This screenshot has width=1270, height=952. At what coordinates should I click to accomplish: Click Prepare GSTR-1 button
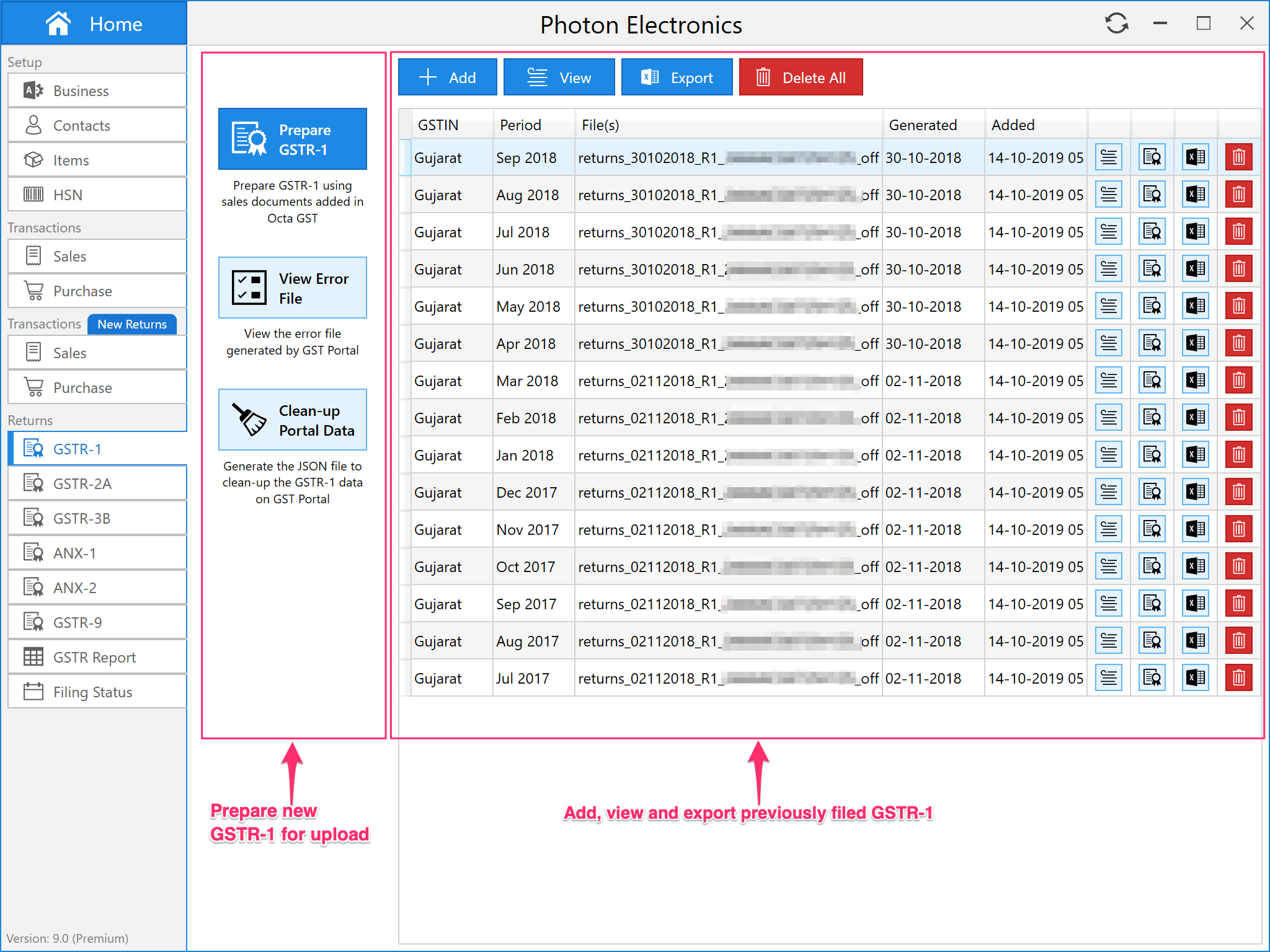point(292,139)
